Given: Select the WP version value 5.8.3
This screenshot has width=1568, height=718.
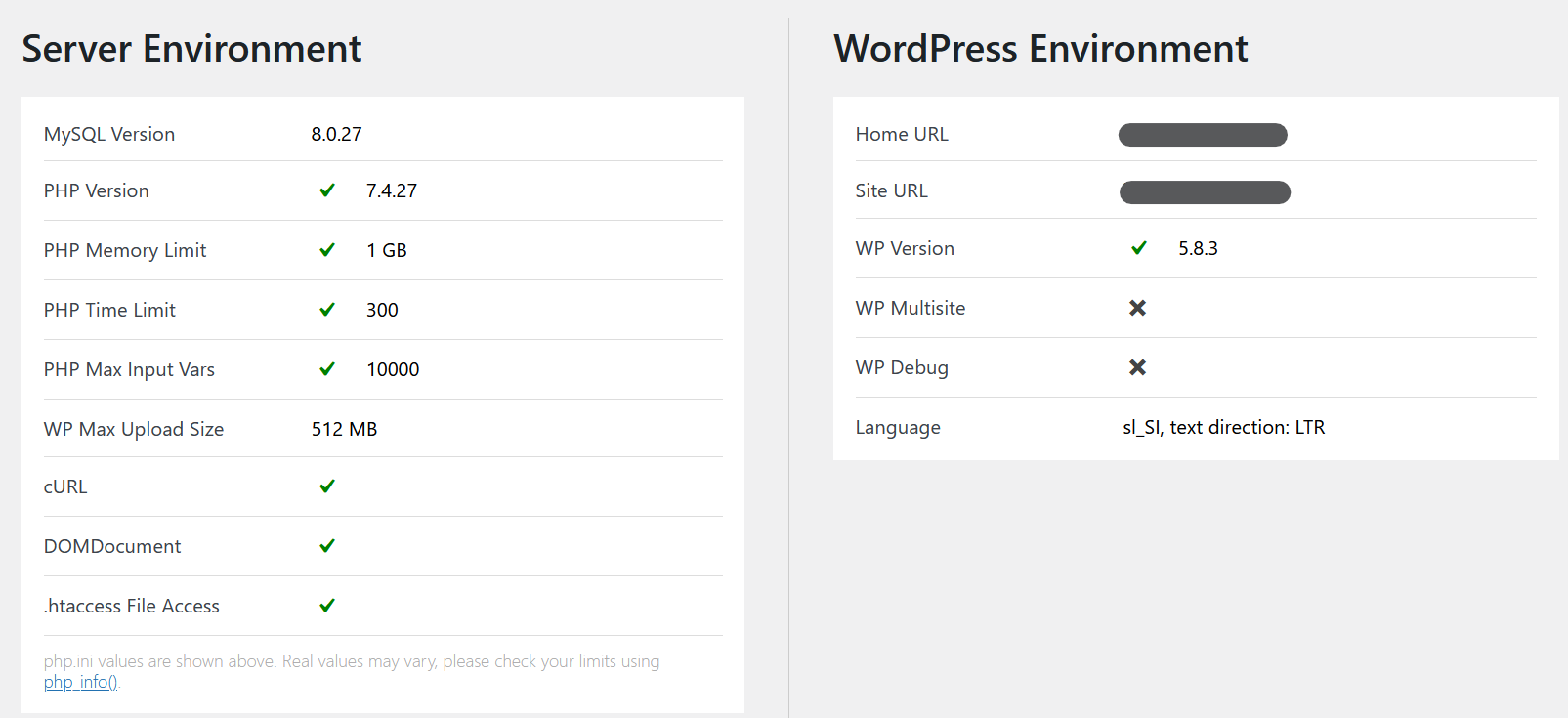Looking at the screenshot, I should point(1198,248).
